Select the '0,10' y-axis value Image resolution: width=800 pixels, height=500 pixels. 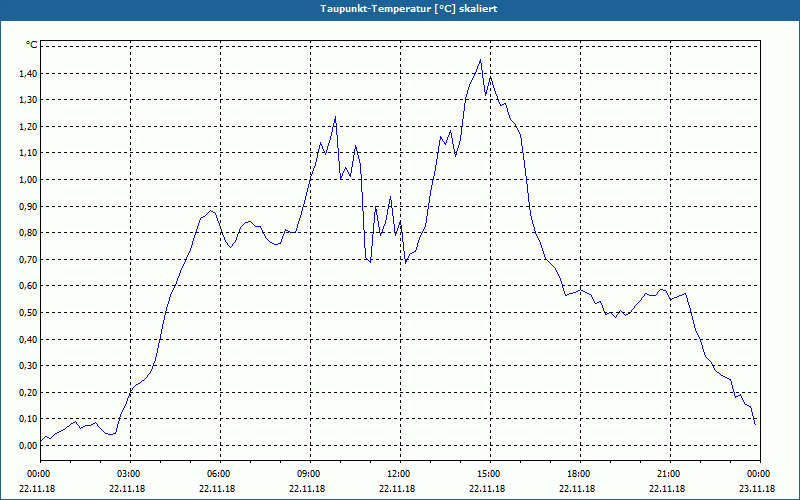[x=29, y=419]
